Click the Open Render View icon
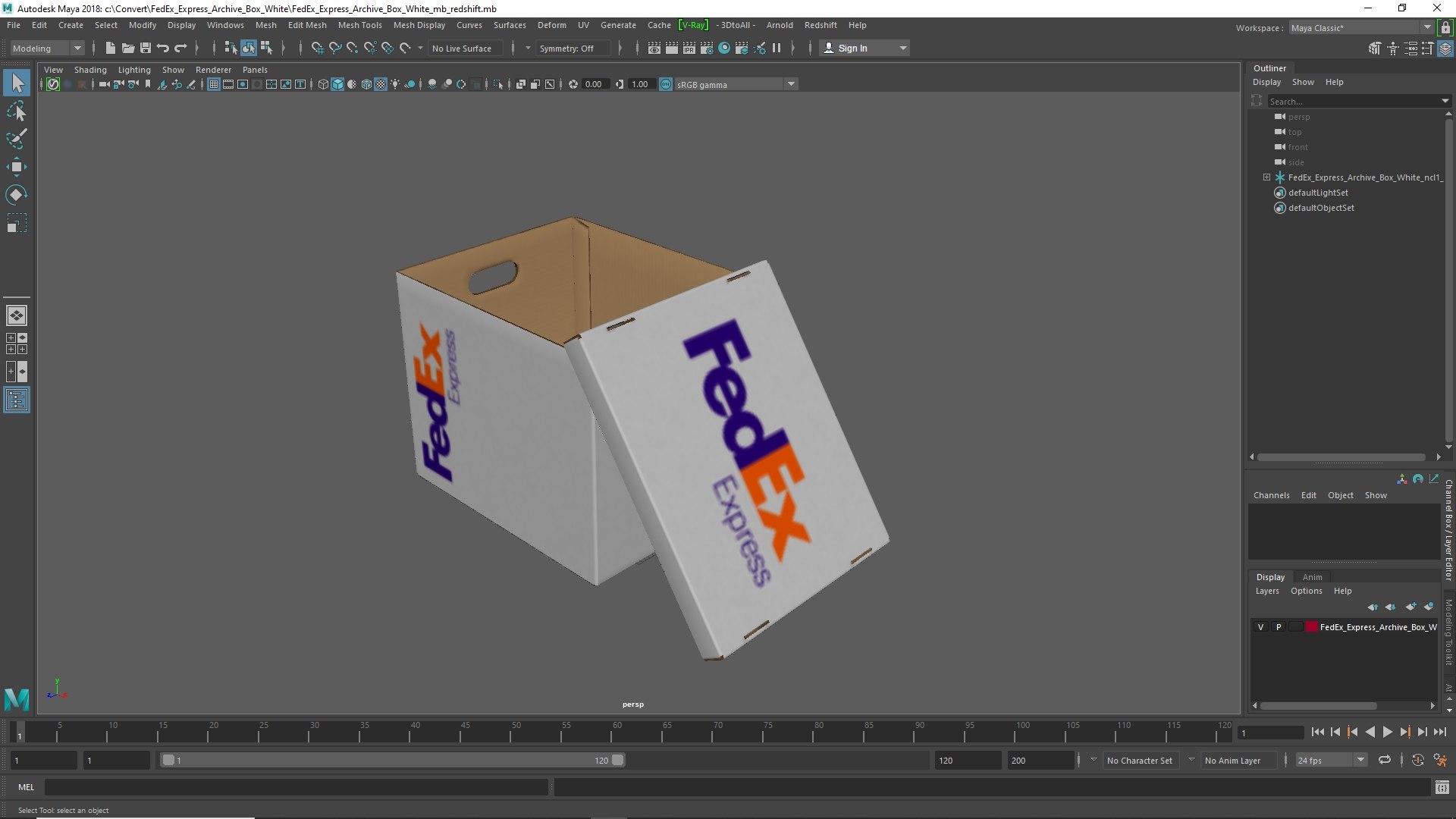The image size is (1456, 819). pyautogui.click(x=654, y=48)
